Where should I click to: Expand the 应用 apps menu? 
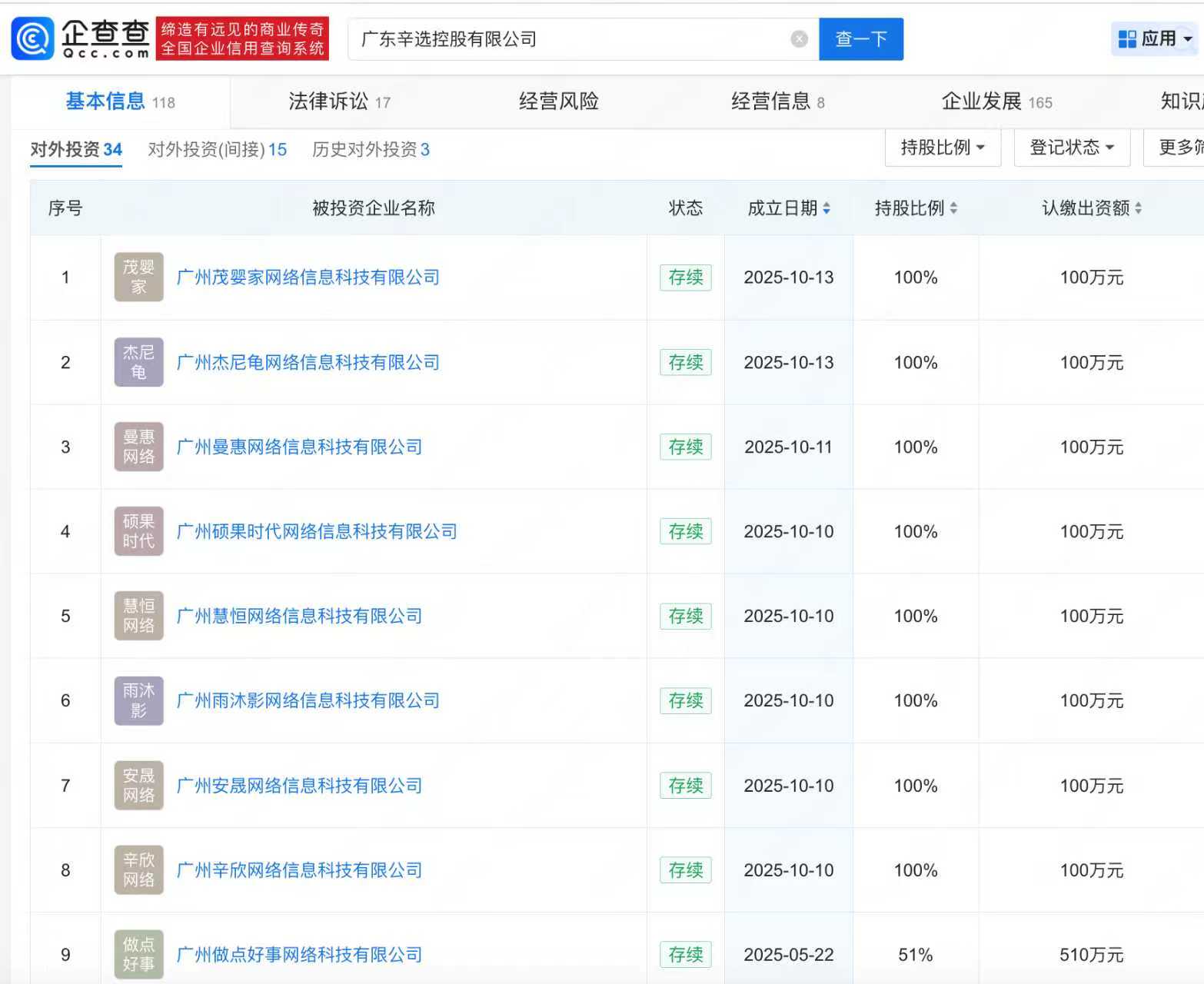pos(1155,39)
